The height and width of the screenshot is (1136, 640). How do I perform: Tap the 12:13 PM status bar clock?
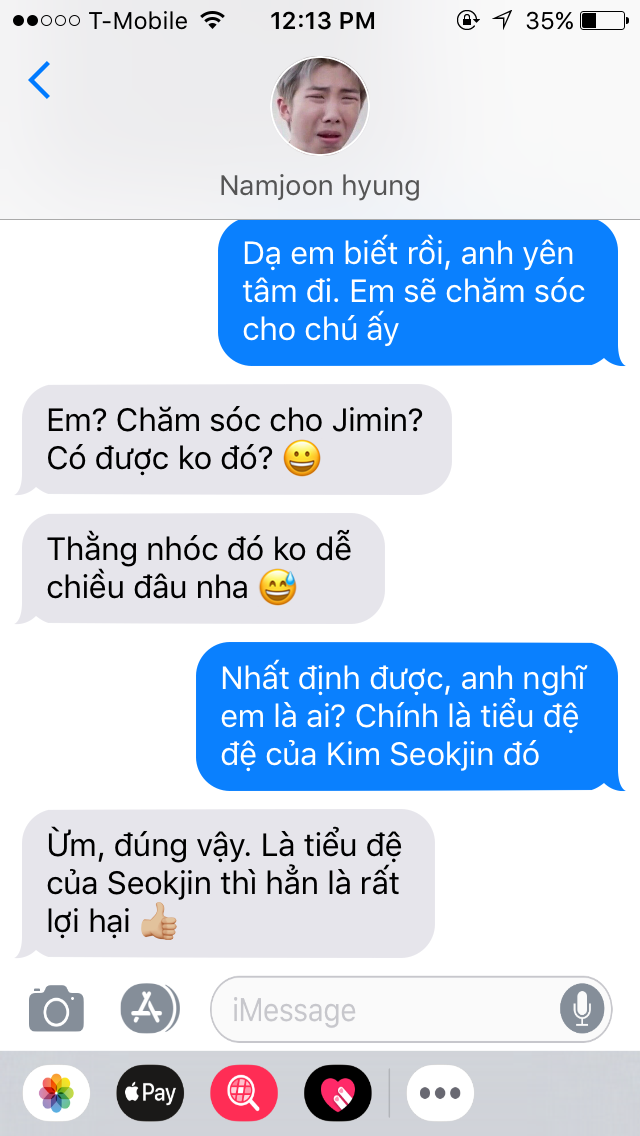pyautogui.click(x=323, y=20)
